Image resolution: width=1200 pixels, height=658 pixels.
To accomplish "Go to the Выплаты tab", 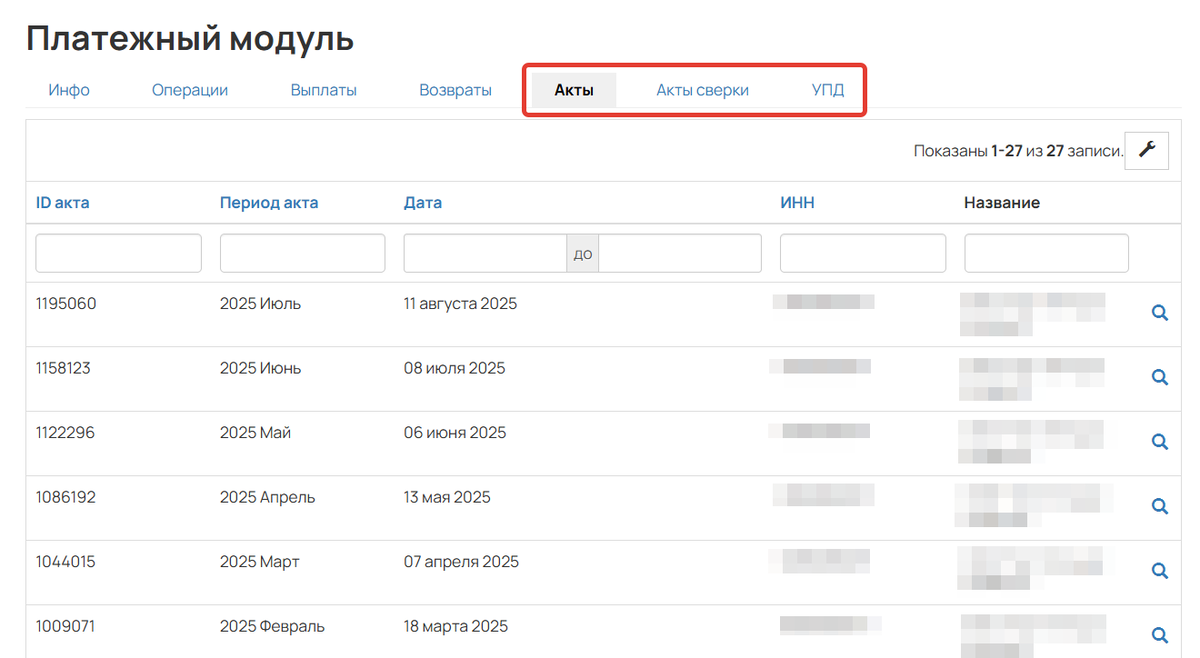I will coord(323,90).
